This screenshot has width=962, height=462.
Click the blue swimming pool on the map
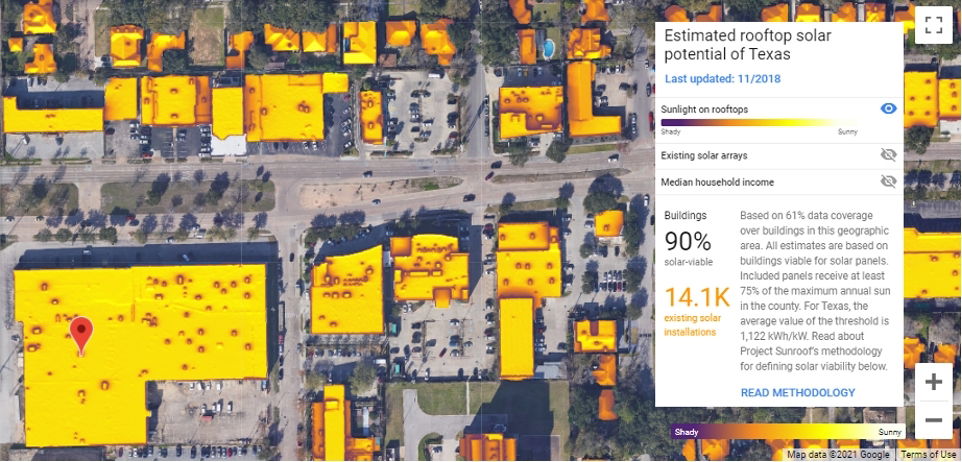point(547,47)
